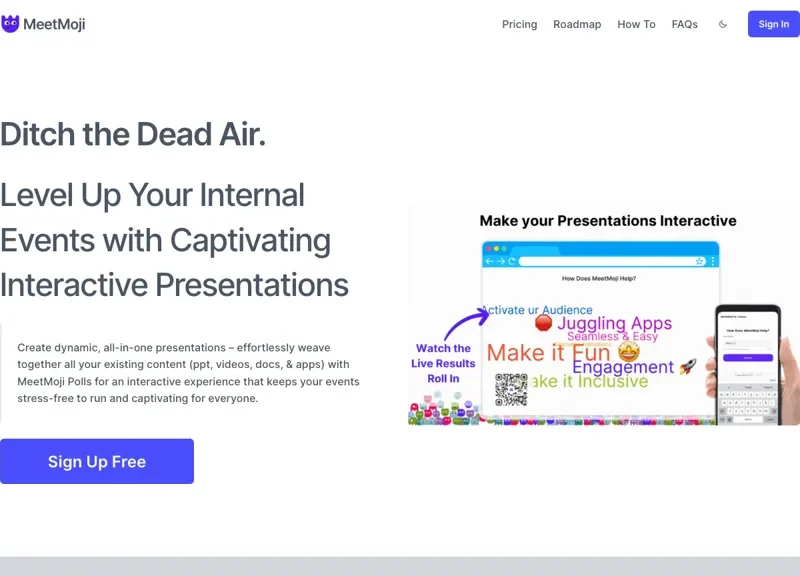This screenshot has width=800, height=576.
Task: Click the back arrow in the mock browser
Action: [489, 261]
